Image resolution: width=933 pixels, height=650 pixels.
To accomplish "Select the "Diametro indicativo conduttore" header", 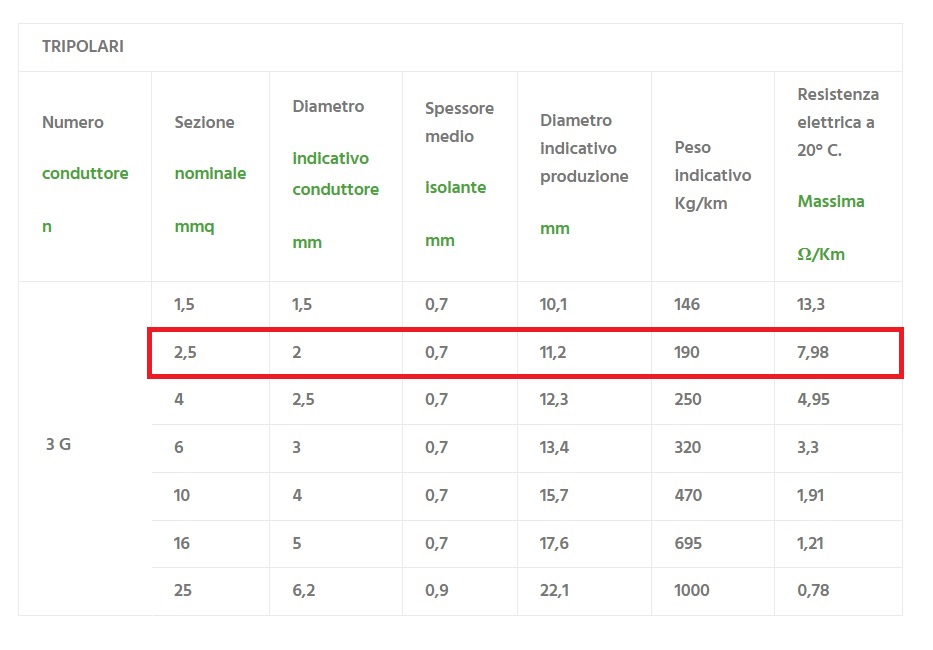I will coord(335,174).
